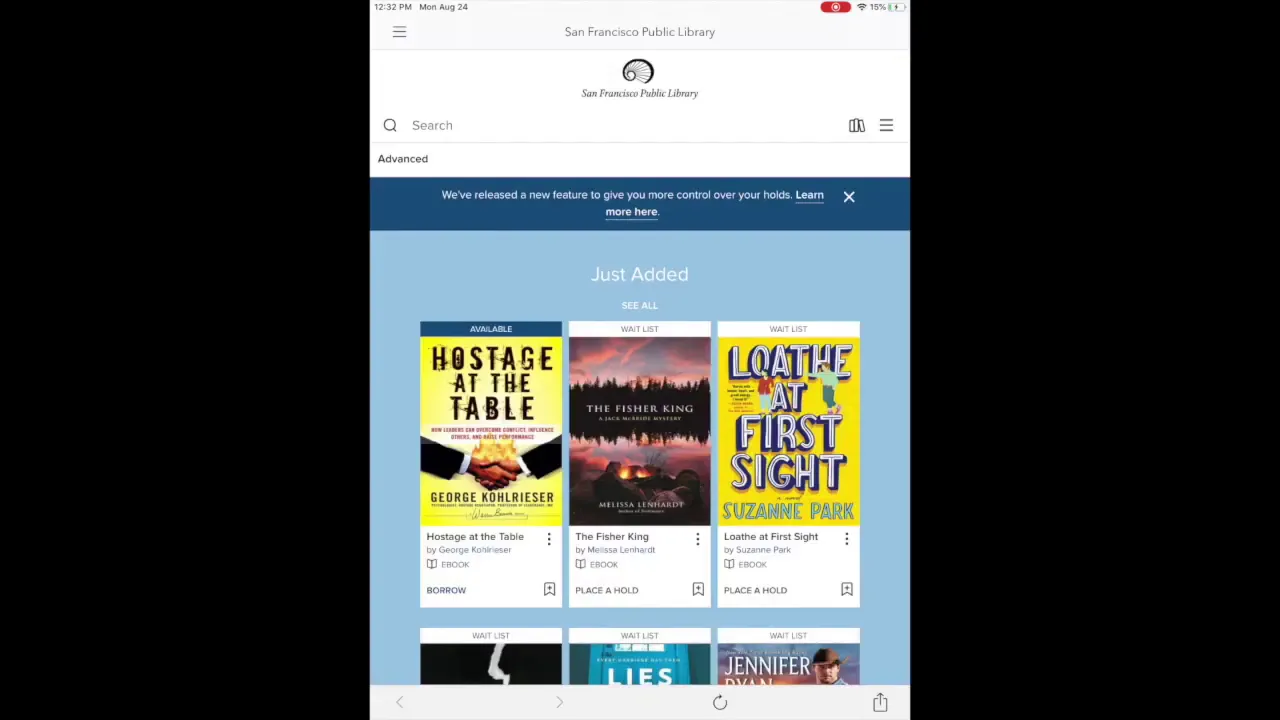Open Loathe at First Sight title link

tap(771, 537)
